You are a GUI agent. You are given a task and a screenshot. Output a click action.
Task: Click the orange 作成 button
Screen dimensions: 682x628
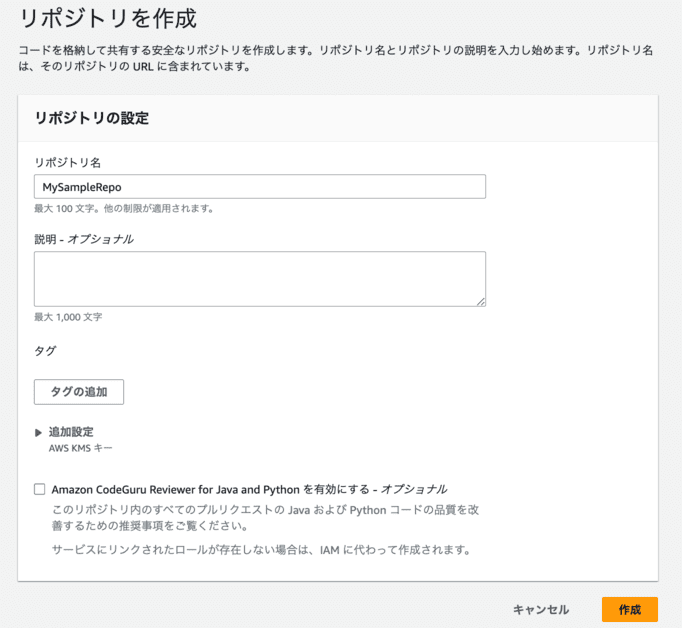click(x=629, y=609)
